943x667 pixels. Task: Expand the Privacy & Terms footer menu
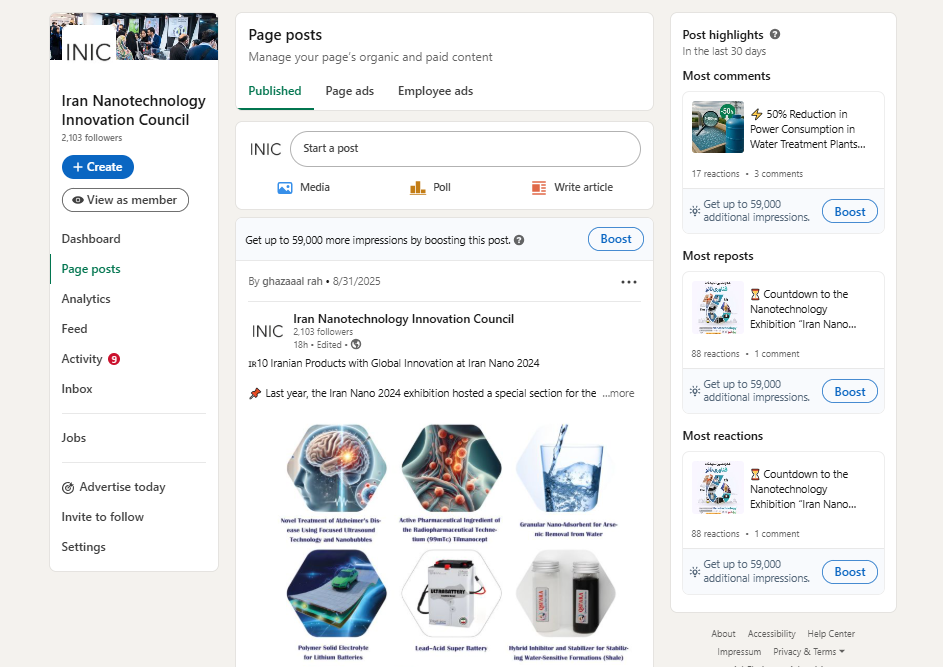pyautogui.click(x=809, y=652)
